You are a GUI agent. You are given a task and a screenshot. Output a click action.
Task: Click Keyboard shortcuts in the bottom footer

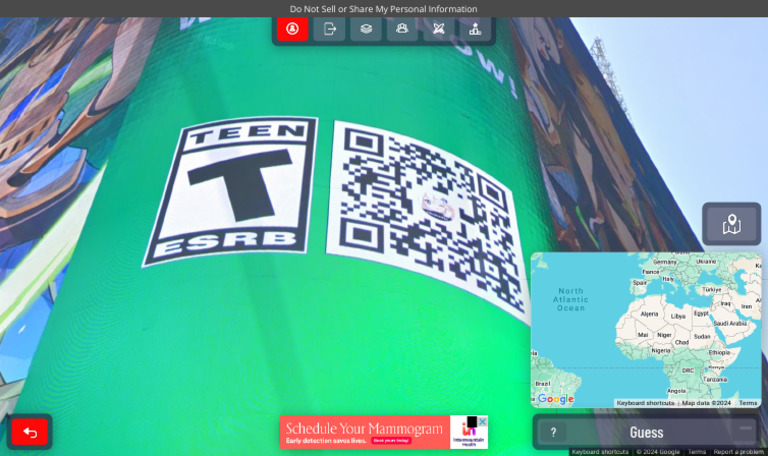click(x=600, y=452)
